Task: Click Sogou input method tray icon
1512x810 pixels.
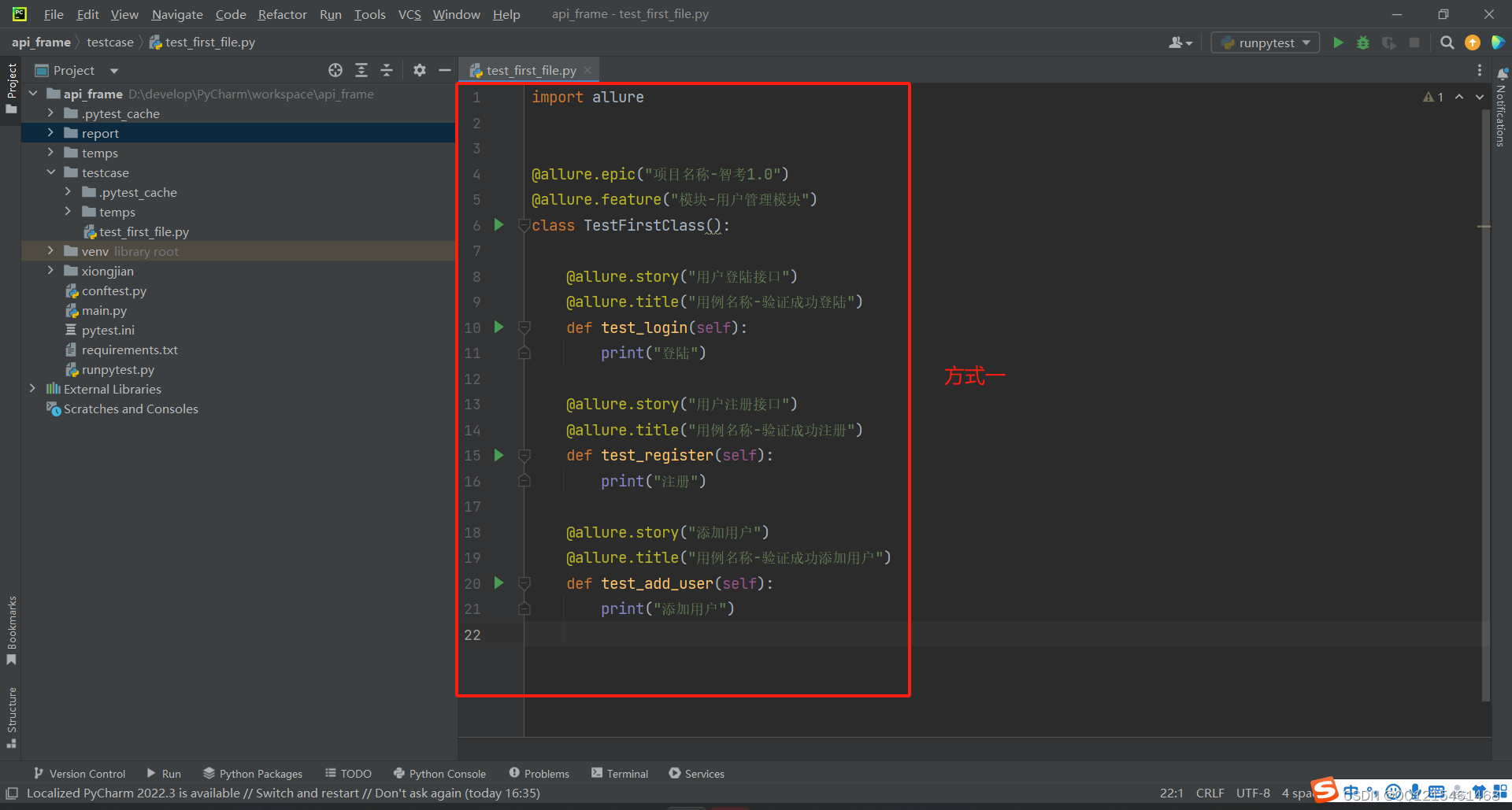Action: pos(1325,790)
